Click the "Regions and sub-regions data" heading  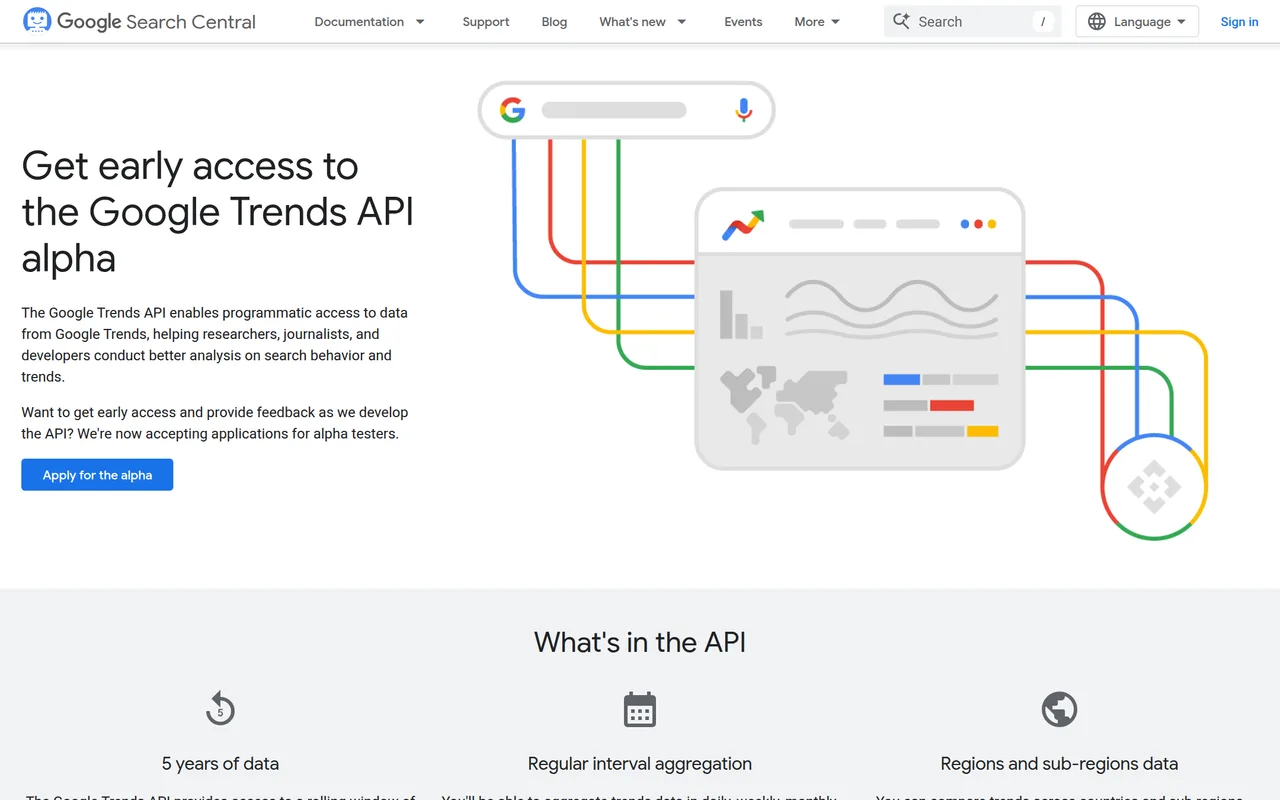tap(1059, 763)
